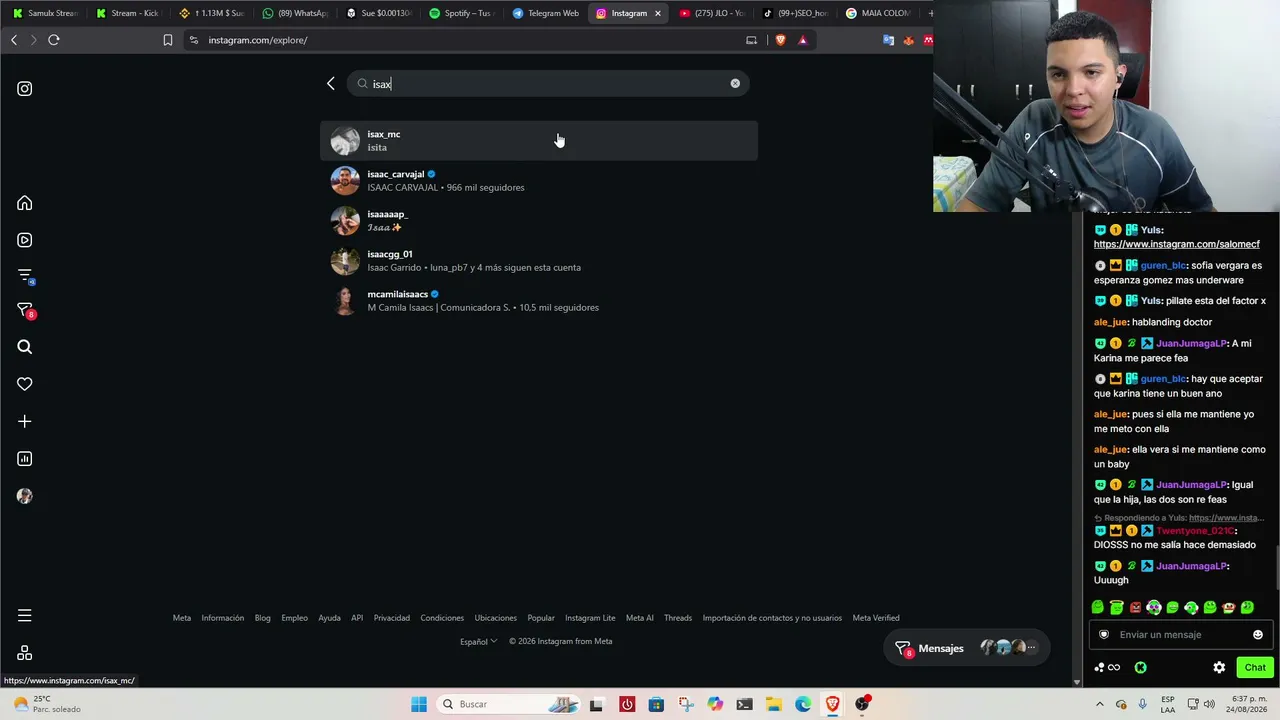Open chat settings gear icon
Image resolution: width=1280 pixels, height=720 pixels.
click(1219, 667)
